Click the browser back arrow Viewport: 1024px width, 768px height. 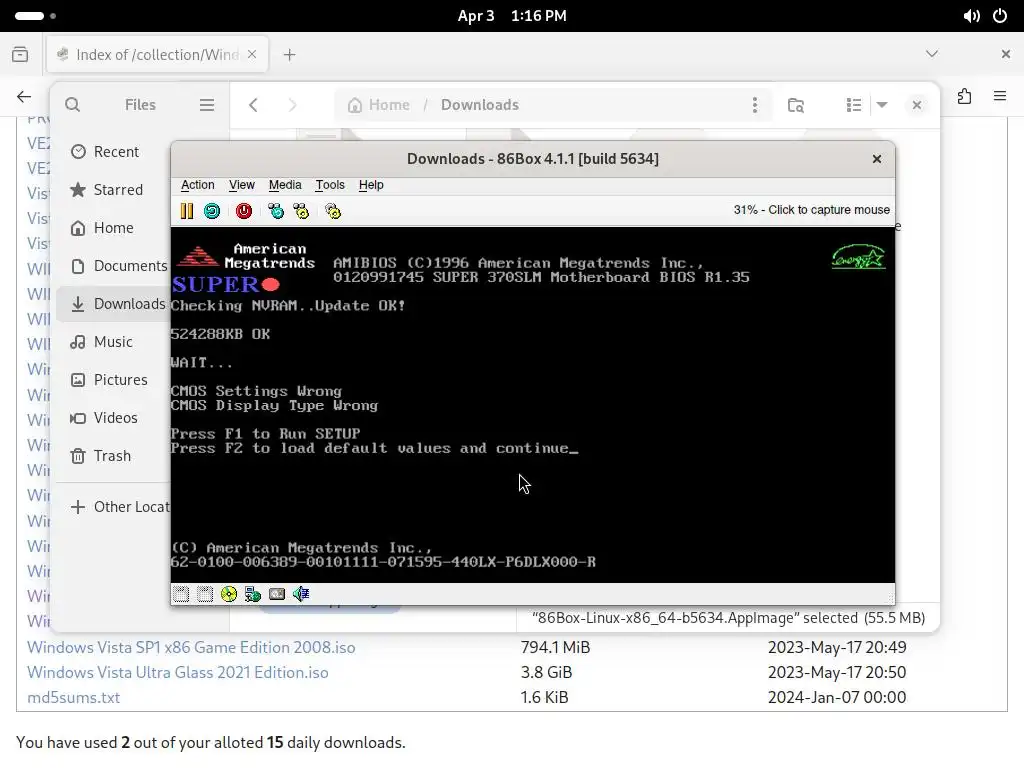pyautogui.click(x=24, y=97)
